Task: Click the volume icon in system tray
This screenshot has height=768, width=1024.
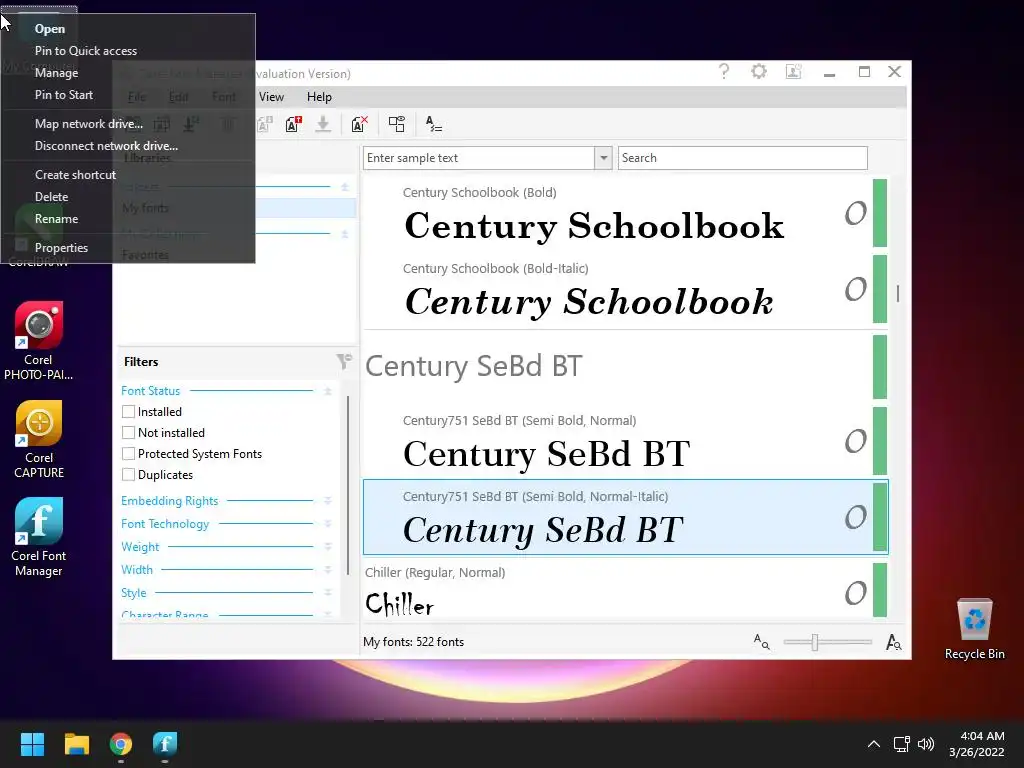Action: click(x=925, y=744)
